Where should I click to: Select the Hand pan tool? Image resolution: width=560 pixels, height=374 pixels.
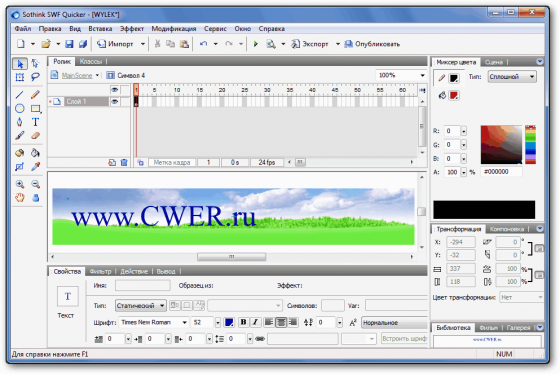20,198
